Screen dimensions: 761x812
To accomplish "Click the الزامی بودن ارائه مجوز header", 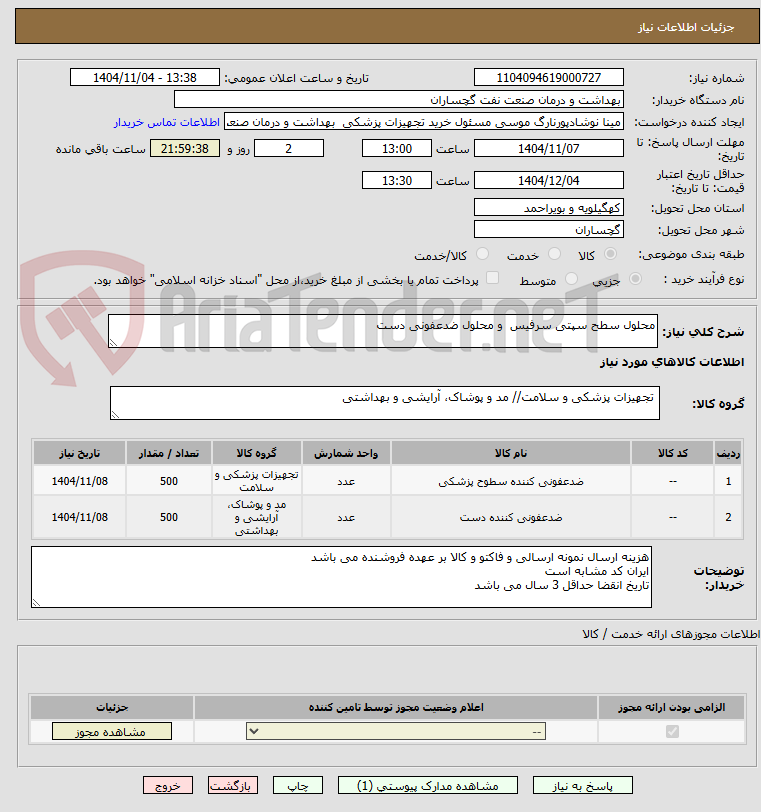I will pos(671,707).
